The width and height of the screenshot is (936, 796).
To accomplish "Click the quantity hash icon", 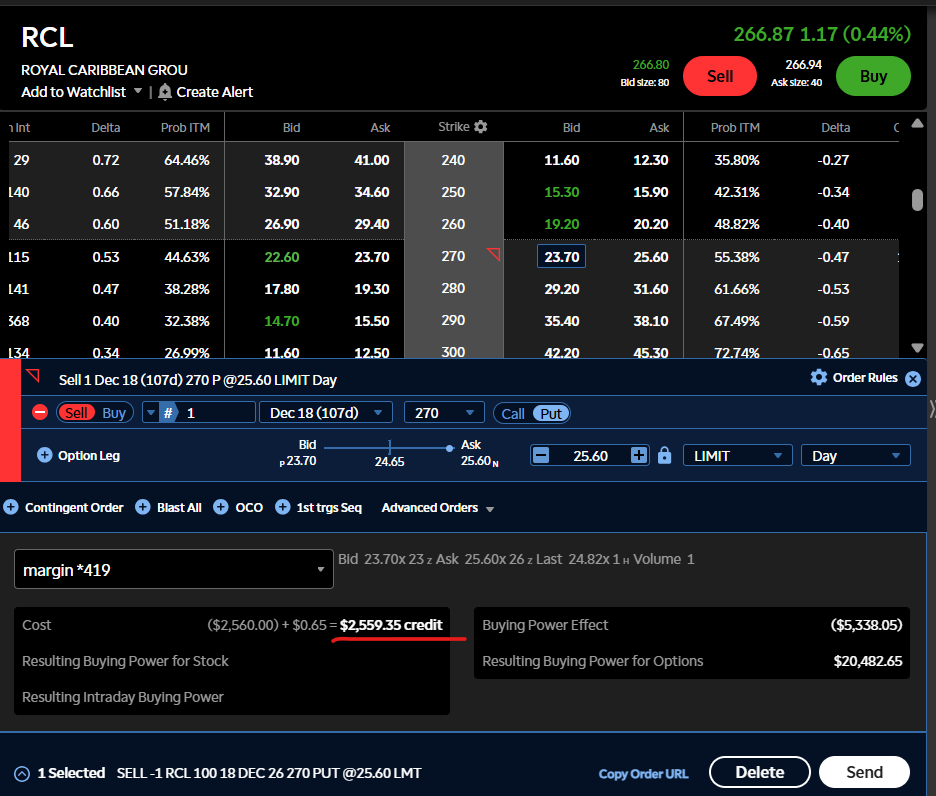I will [169, 413].
